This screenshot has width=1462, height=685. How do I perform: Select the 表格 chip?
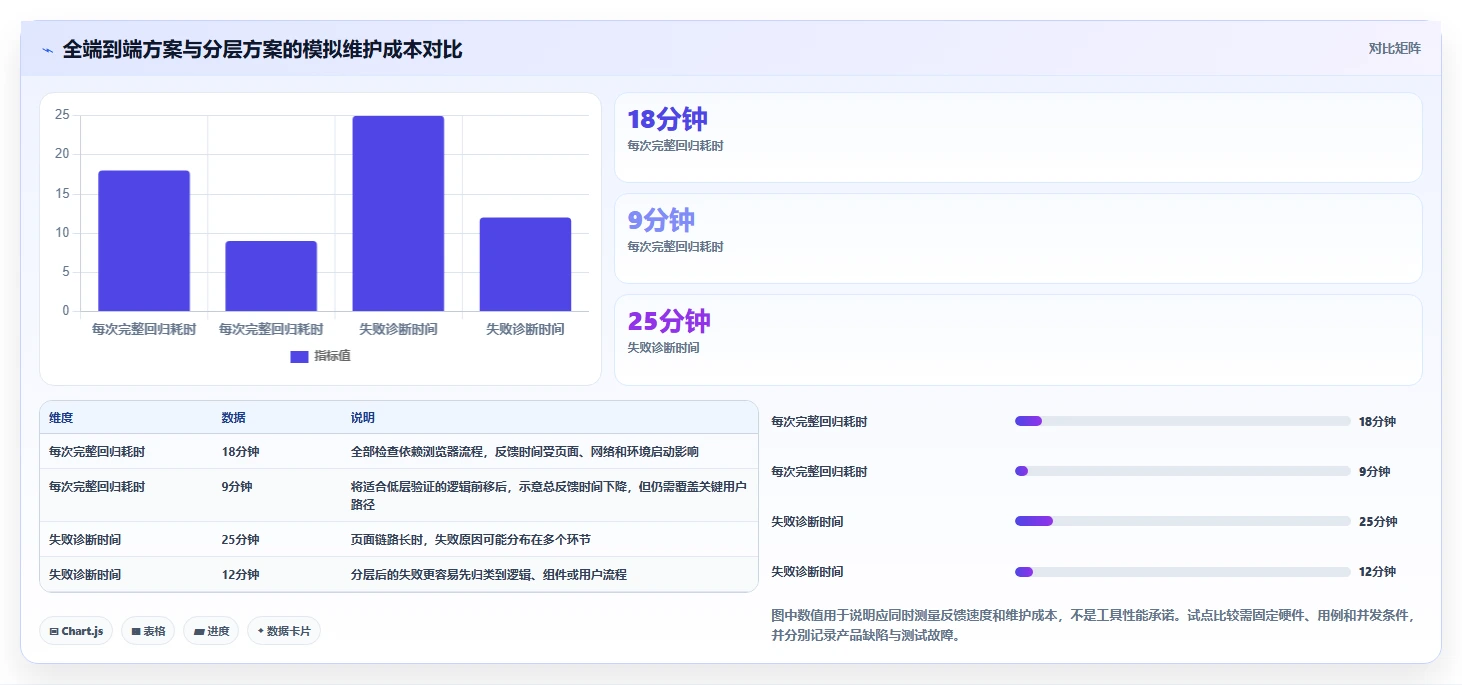point(148,631)
